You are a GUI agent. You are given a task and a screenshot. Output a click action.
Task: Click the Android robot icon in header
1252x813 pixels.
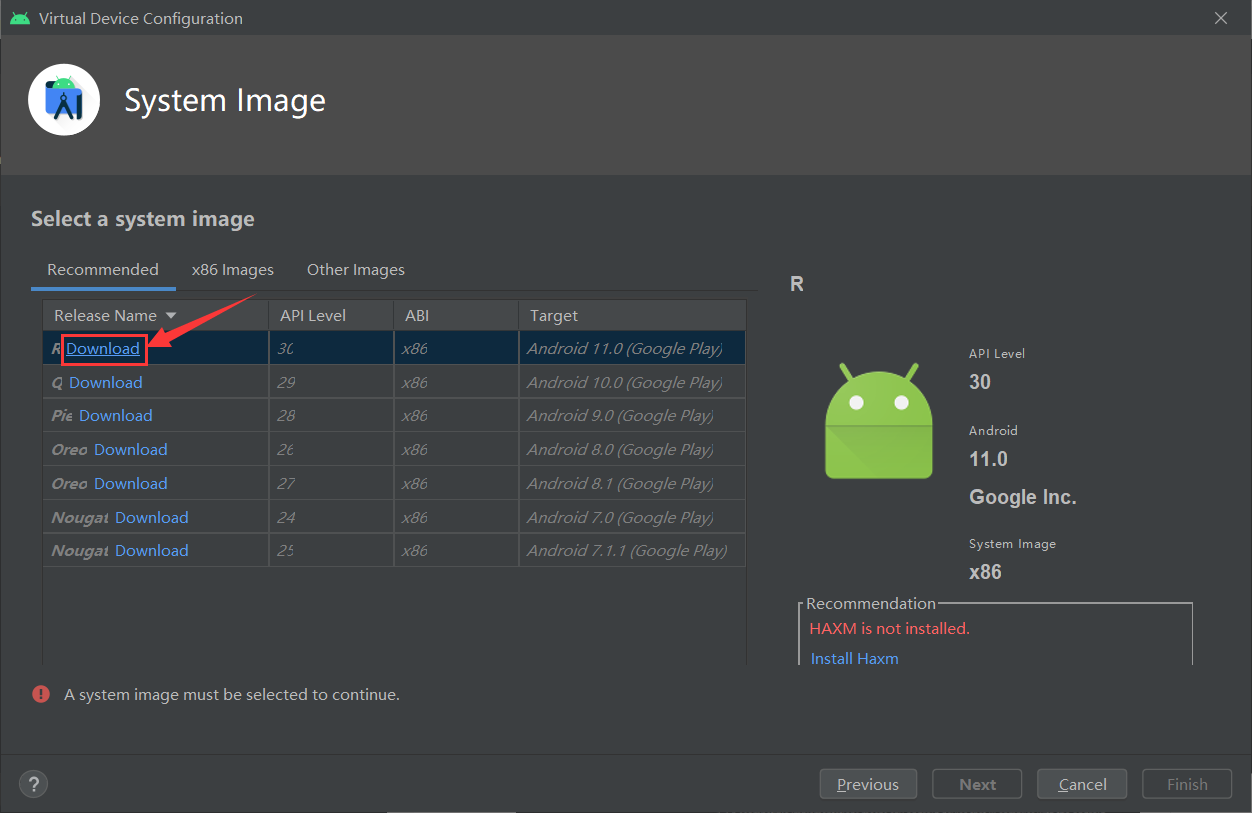(x=63, y=99)
